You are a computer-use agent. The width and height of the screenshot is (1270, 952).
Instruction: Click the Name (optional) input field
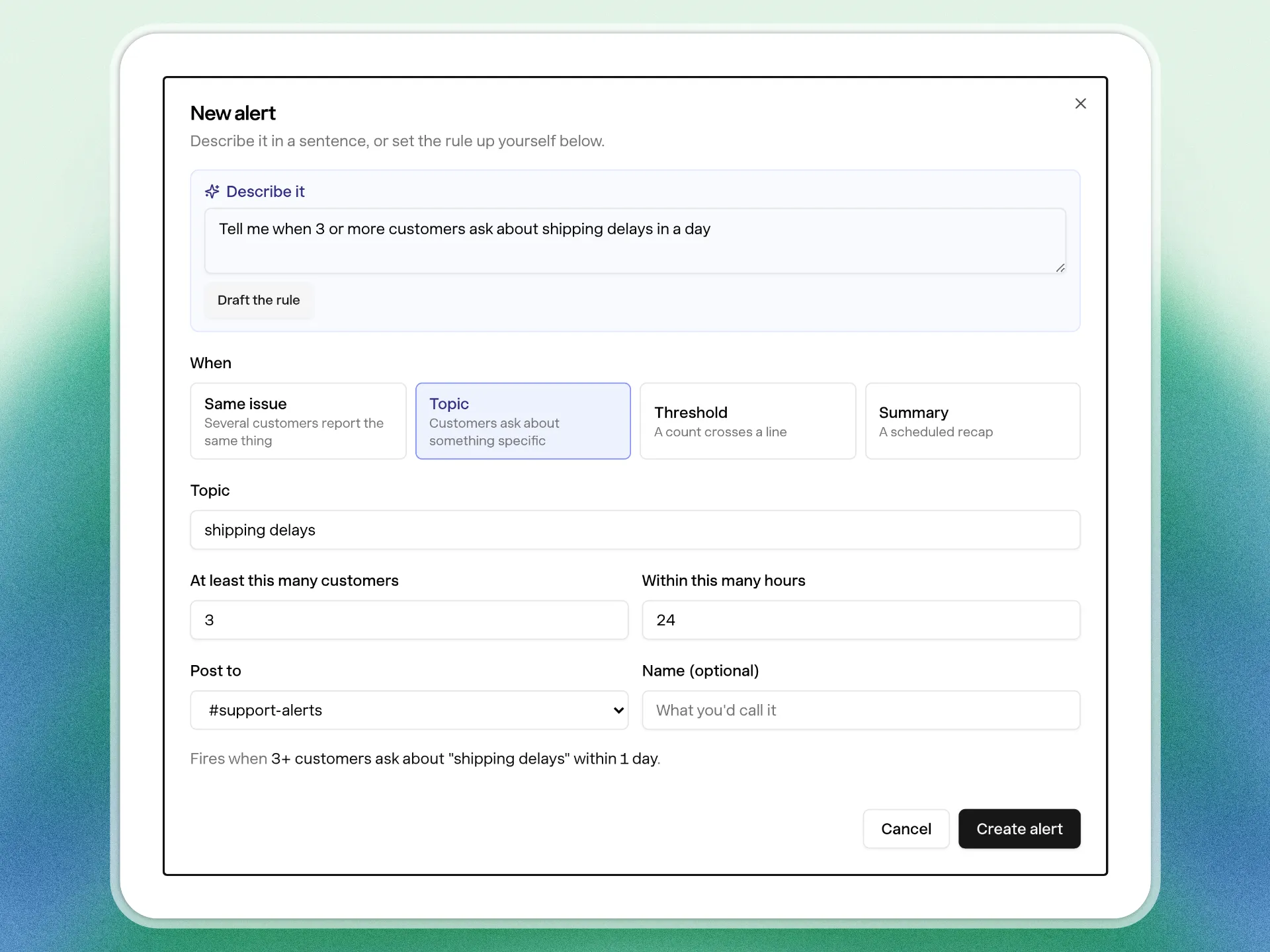pos(861,710)
